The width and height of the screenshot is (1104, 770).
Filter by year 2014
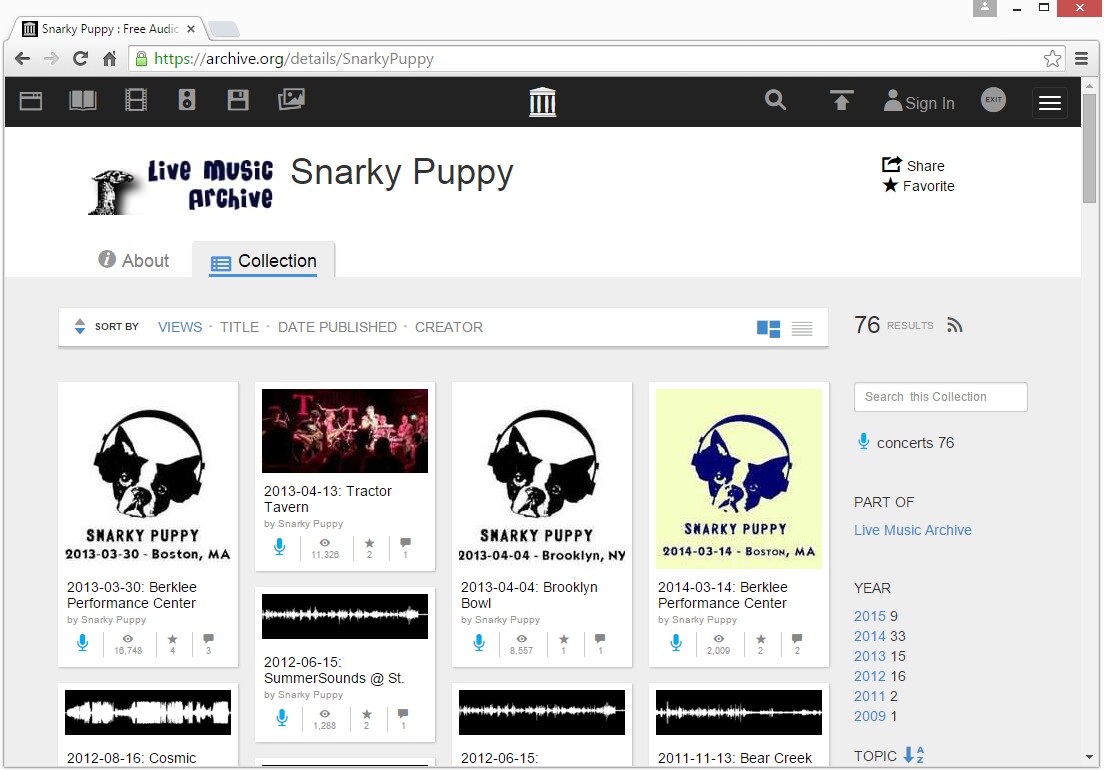pyautogui.click(x=870, y=636)
